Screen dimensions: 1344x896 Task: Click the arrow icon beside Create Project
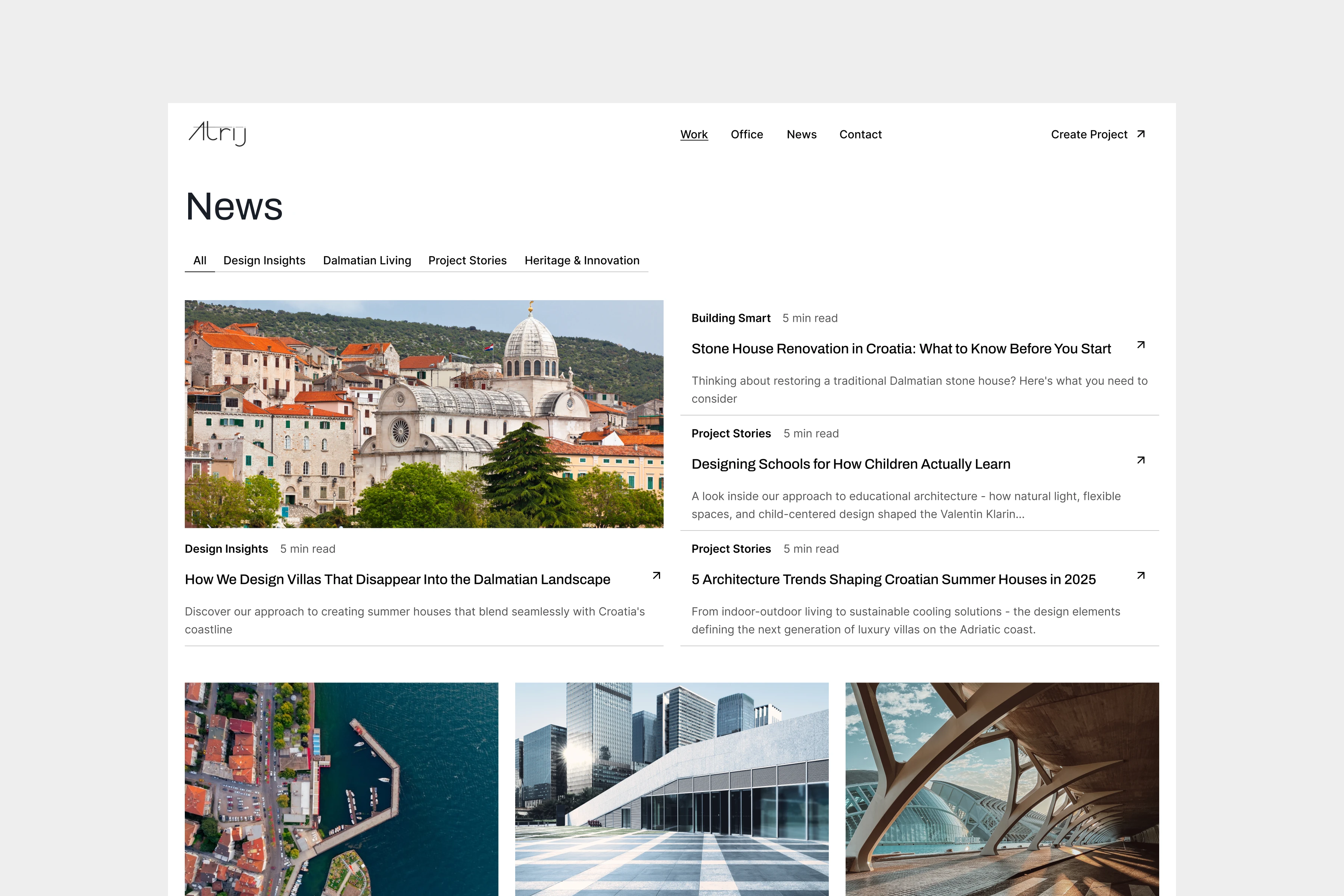(1141, 134)
